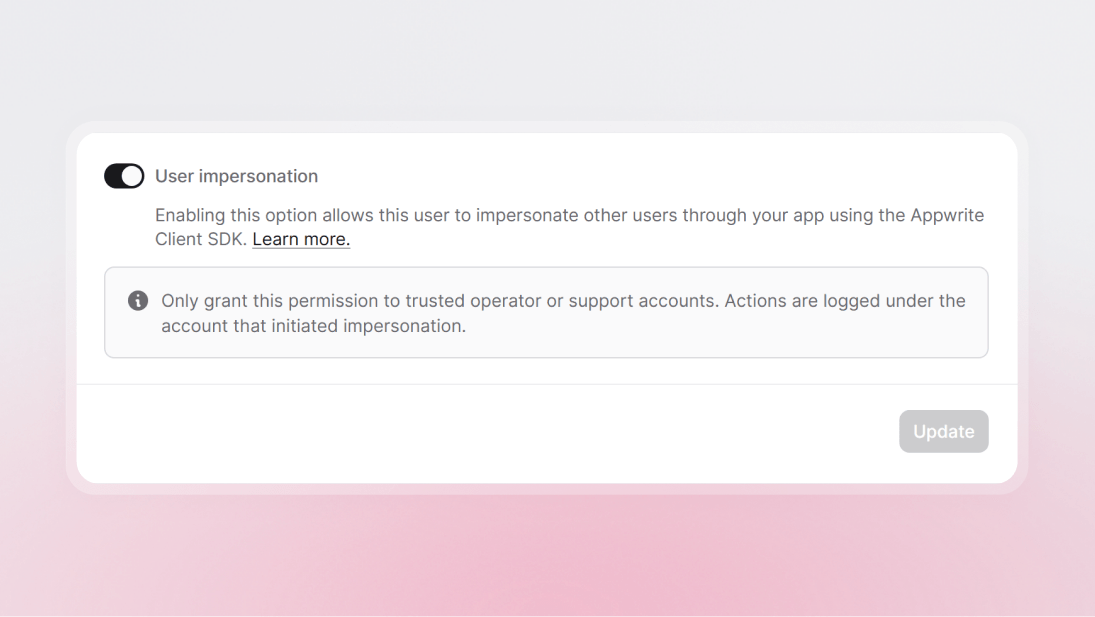Click the white knob of the toggle
The image size is (1095, 617).
pyautogui.click(x=132, y=176)
